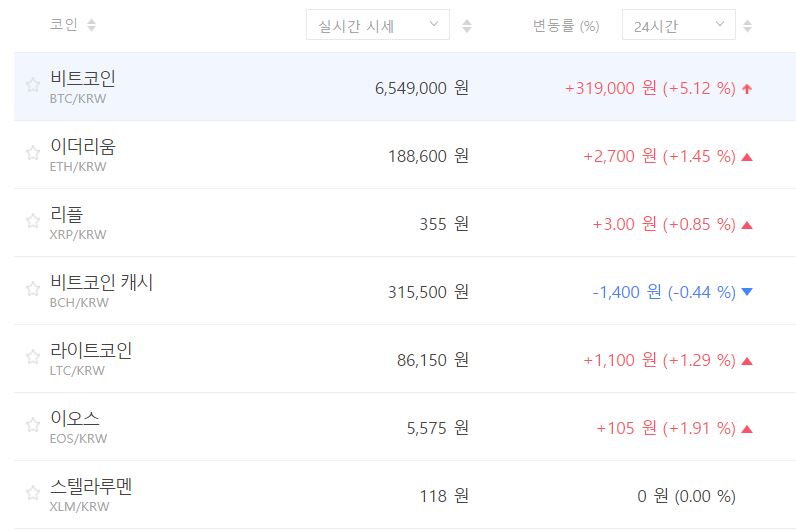Image resolution: width=796 pixels, height=532 pixels.
Task: Click the Bitcoin up arrow indicator
Action: (x=747, y=88)
